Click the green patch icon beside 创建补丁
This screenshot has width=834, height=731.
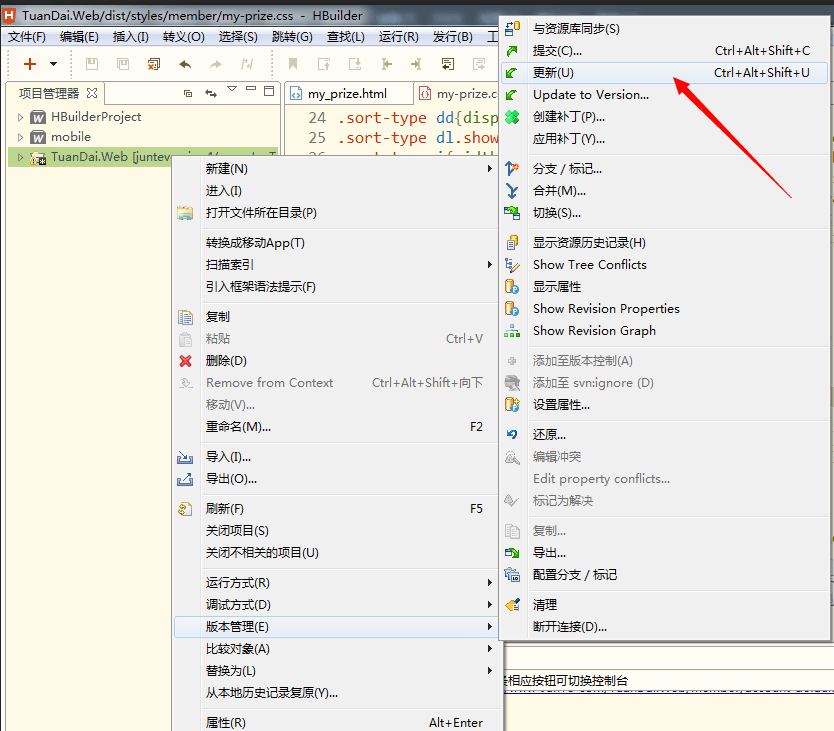tap(513, 117)
